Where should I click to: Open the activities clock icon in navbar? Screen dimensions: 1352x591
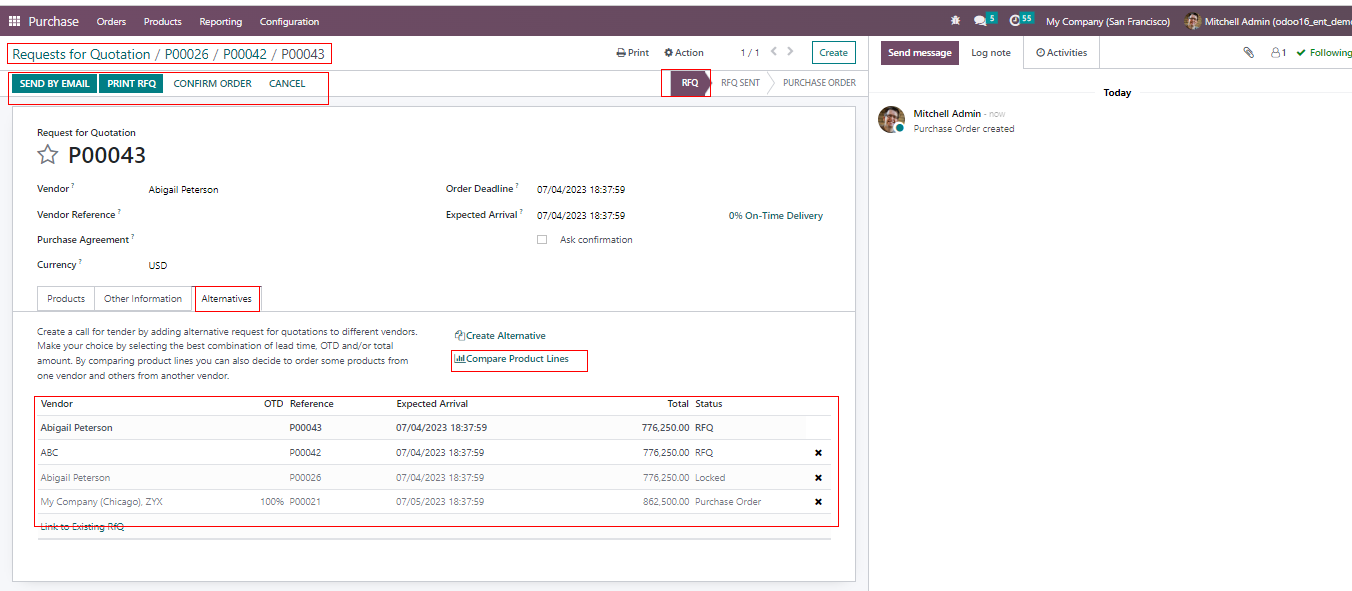click(1015, 21)
